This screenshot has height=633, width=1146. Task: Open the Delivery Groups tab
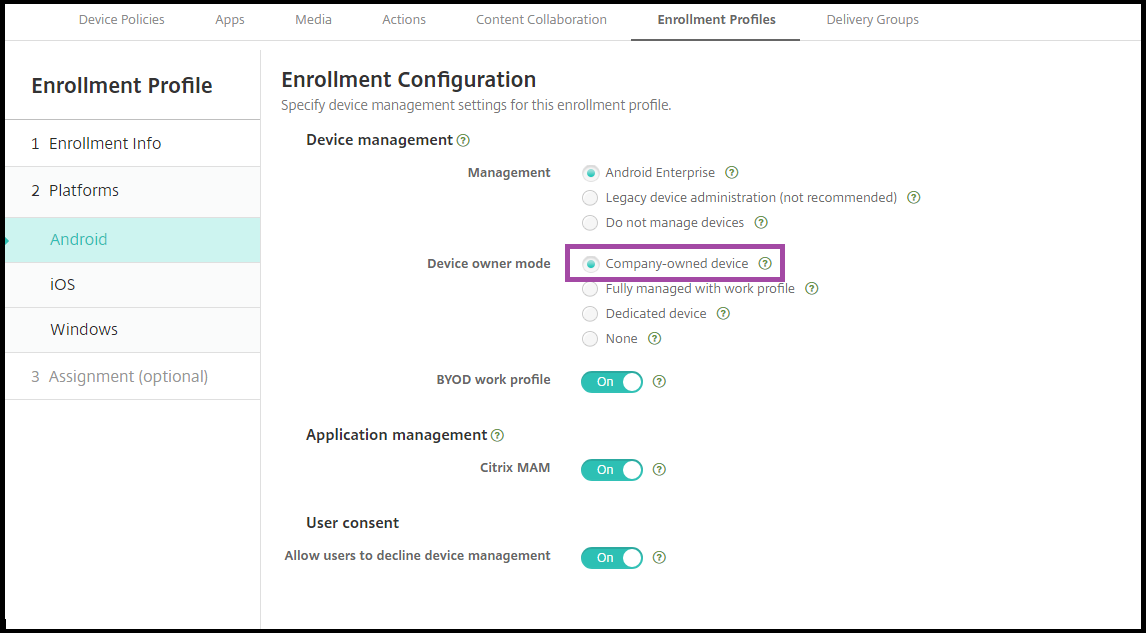872,20
